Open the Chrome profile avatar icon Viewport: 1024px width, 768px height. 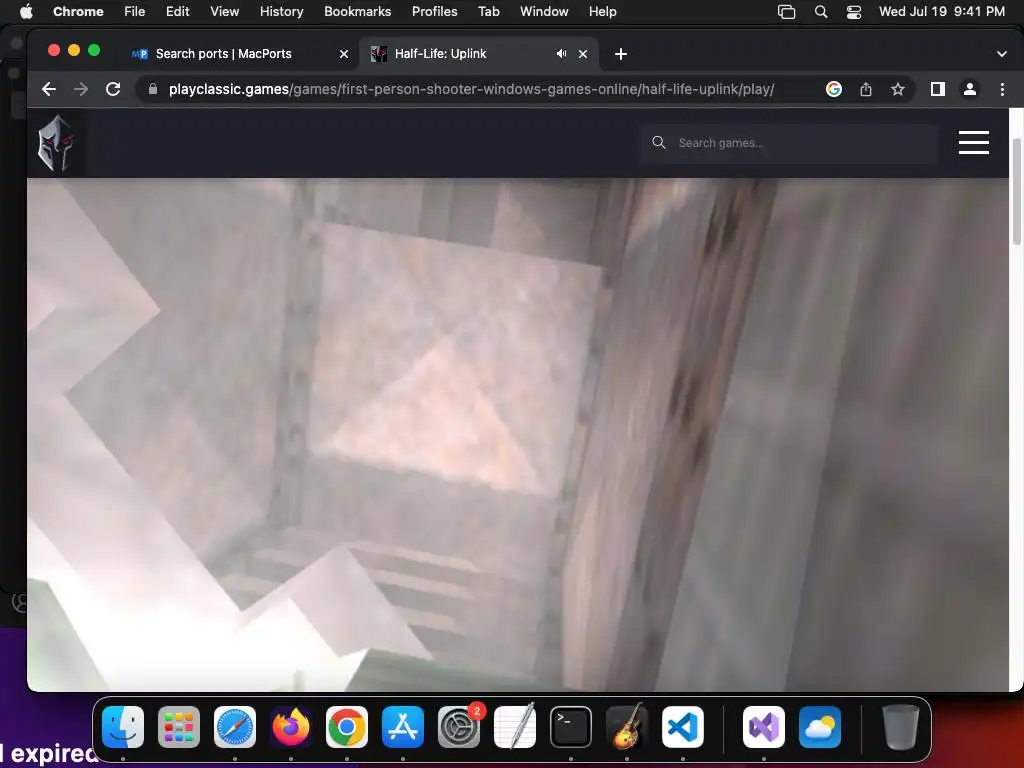tap(970, 89)
